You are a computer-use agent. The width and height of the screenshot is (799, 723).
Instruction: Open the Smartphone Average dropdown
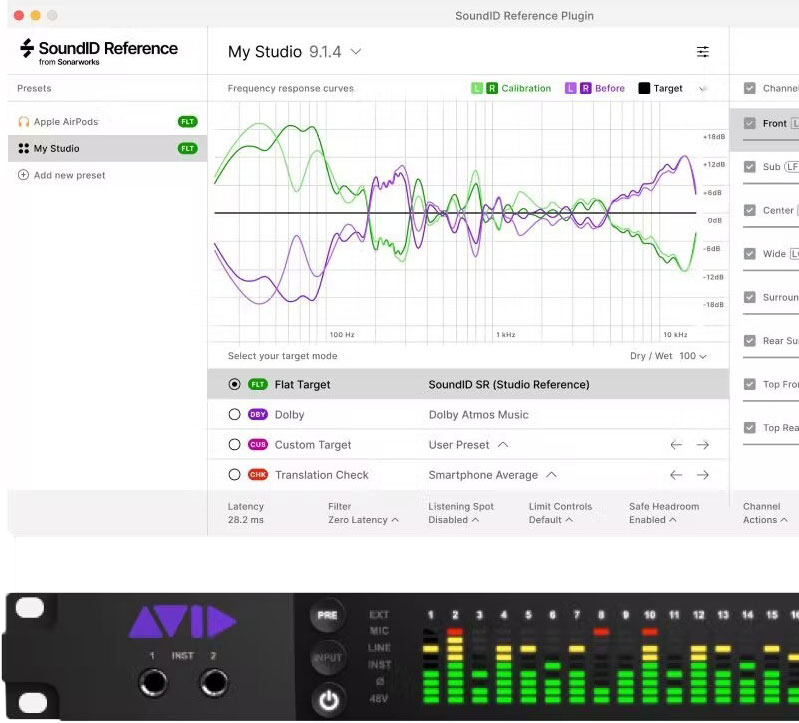pyautogui.click(x=492, y=475)
